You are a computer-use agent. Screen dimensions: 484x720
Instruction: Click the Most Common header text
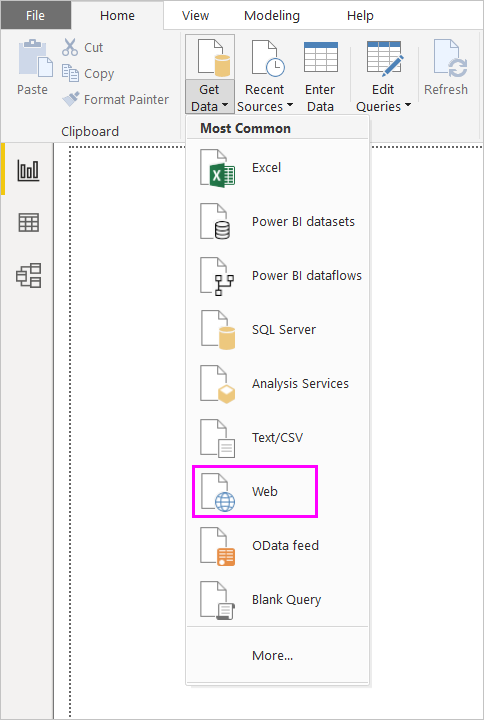point(246,128)
